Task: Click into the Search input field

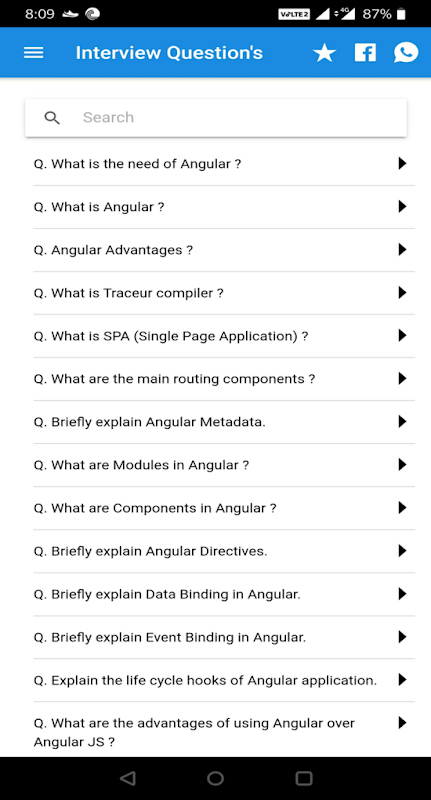Action: click(216, 118)
